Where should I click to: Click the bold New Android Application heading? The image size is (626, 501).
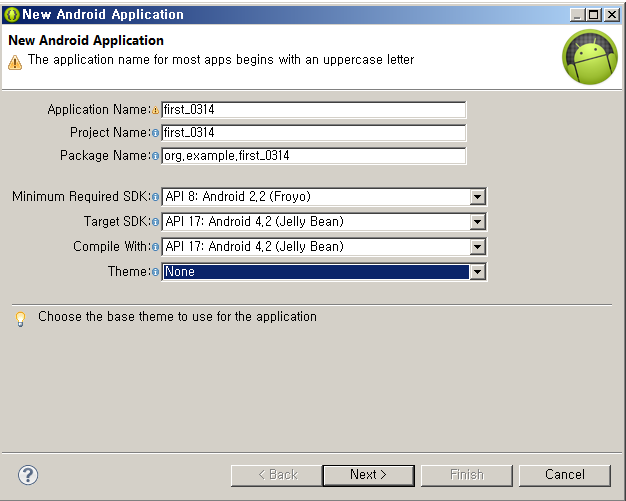click(86, 40)
